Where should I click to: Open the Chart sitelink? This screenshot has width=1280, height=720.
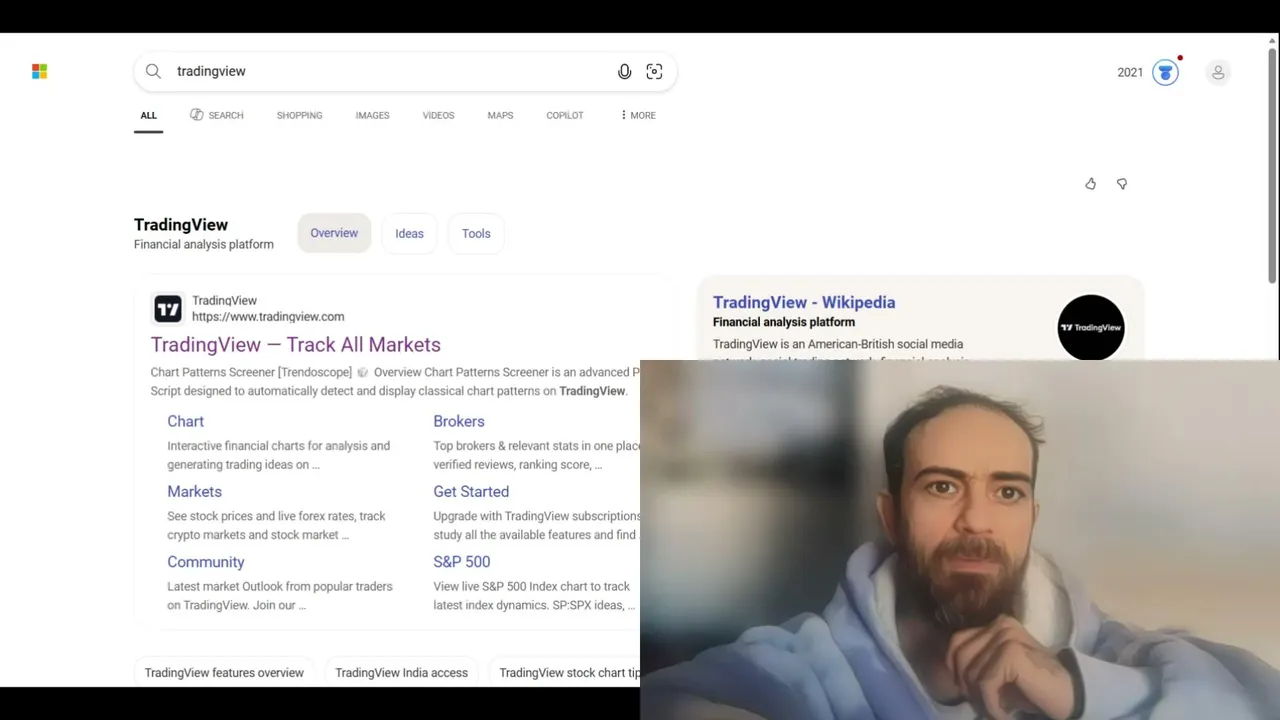click(185, 421)
